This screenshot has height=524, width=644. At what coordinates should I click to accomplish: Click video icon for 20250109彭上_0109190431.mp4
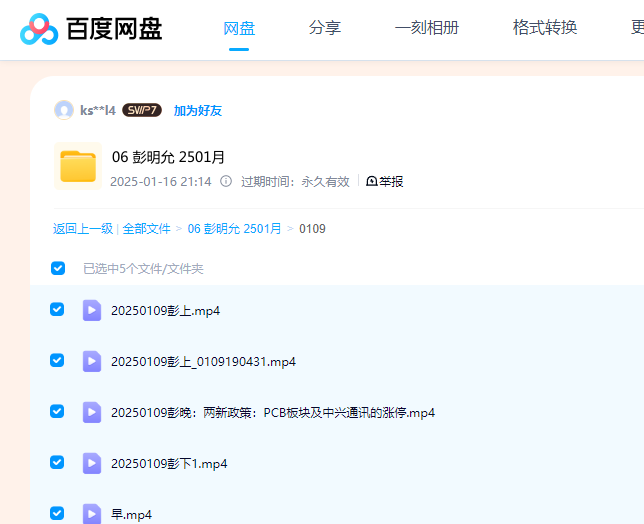click(x=92, y=361)
